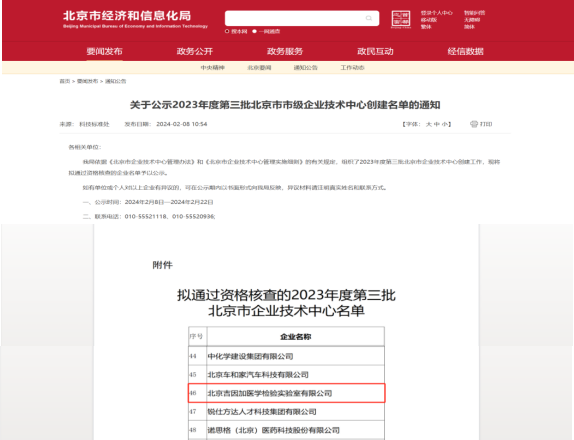Click the search magnifier icon in search box
The image size is (574, 440).
(x=369, y=18)
